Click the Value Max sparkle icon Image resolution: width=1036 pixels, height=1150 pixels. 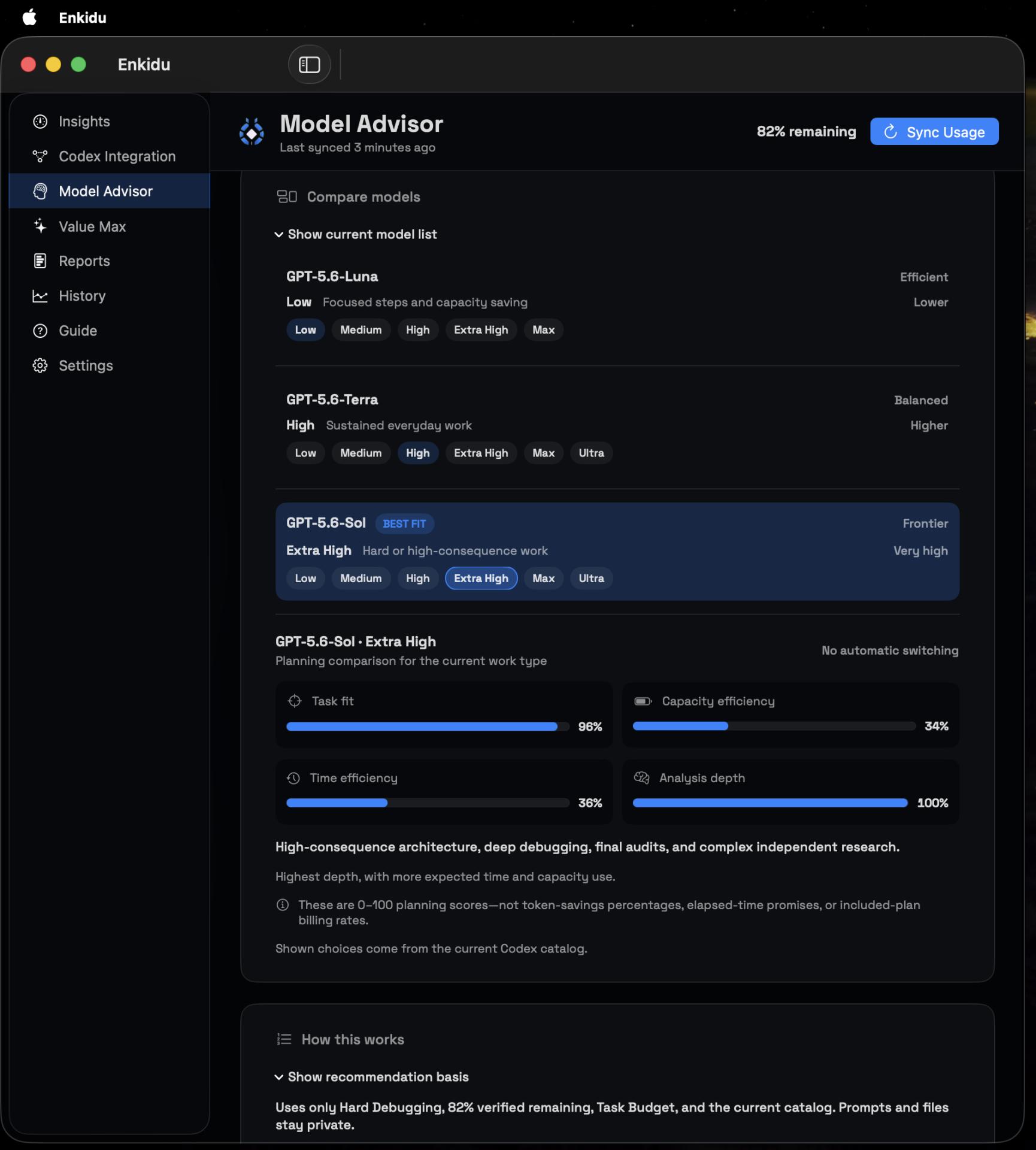(40, 226)
